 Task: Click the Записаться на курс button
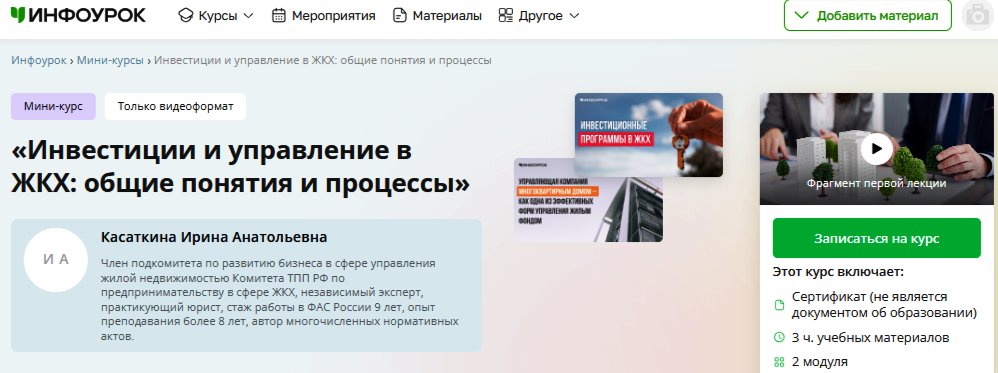(x=876, y=238)
